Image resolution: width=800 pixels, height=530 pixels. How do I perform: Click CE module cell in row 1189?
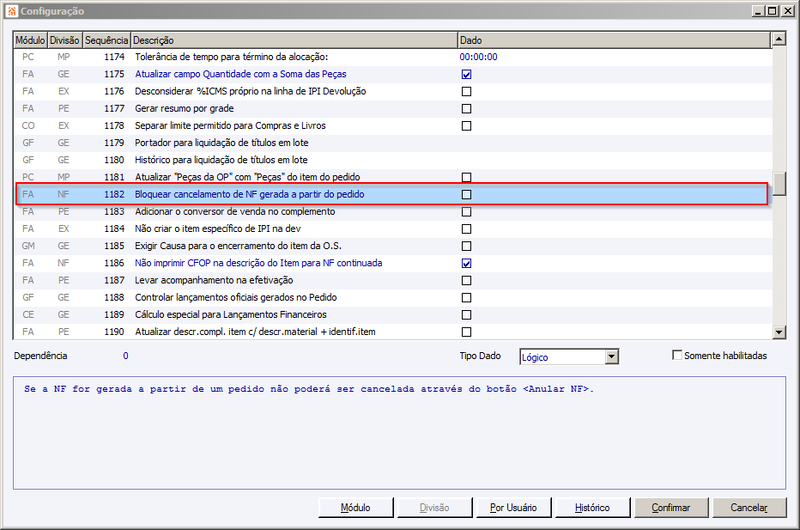[28, 315]
